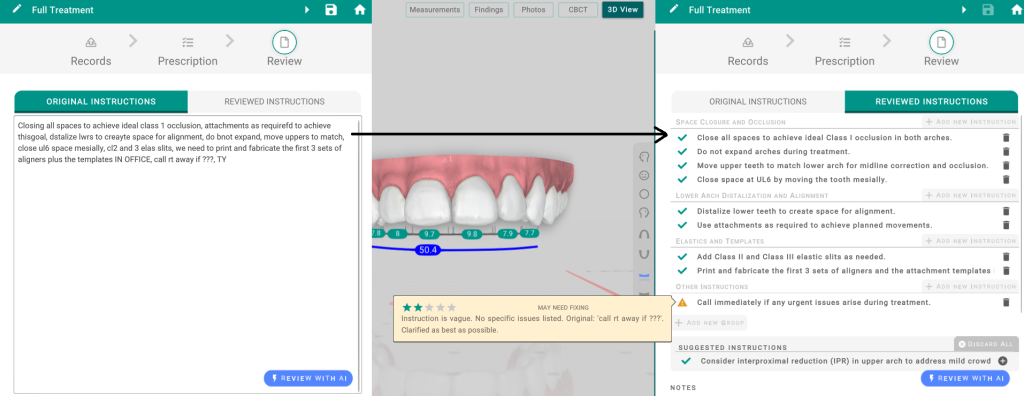Screen dimensions: 1024x396
Task: Toggle checkmark for 'Close all spaces to achieve ideal'
Action: coord(682,138)
